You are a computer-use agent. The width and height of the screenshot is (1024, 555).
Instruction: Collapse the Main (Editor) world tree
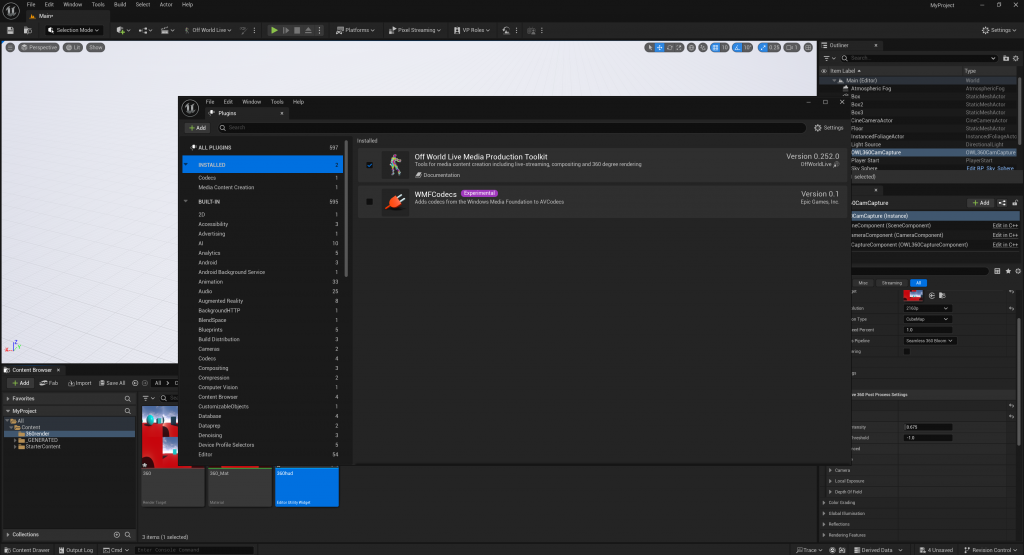834,80
